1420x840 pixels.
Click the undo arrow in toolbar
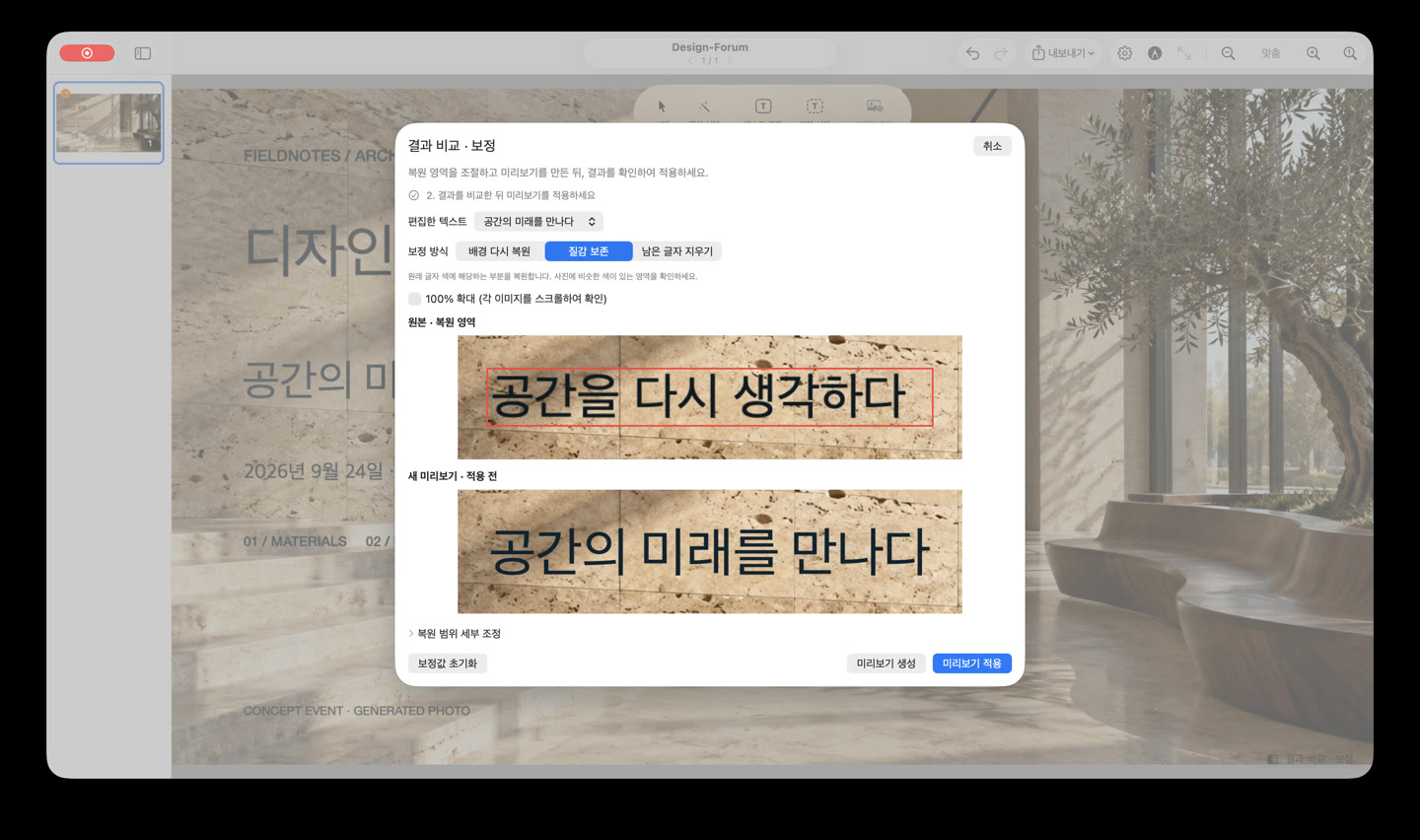pyautogui.click(x=973, y=53)
